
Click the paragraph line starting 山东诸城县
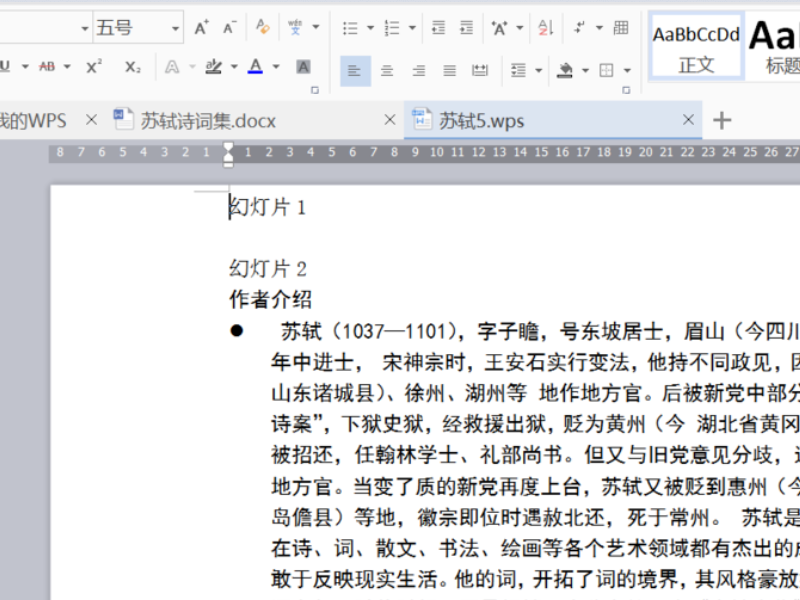point(536,393)
